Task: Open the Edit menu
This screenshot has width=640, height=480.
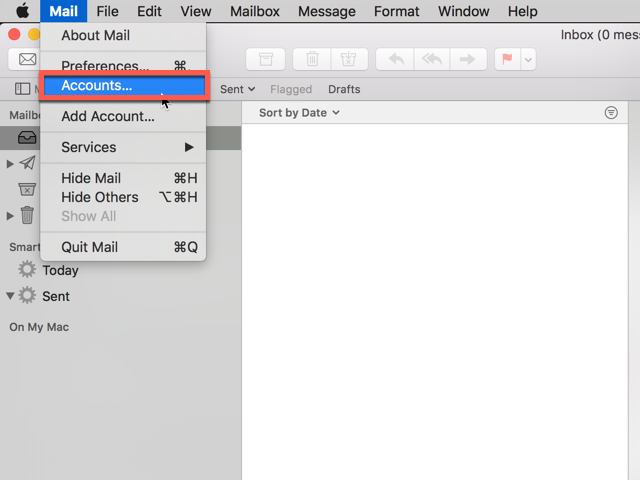Action: 149,11
